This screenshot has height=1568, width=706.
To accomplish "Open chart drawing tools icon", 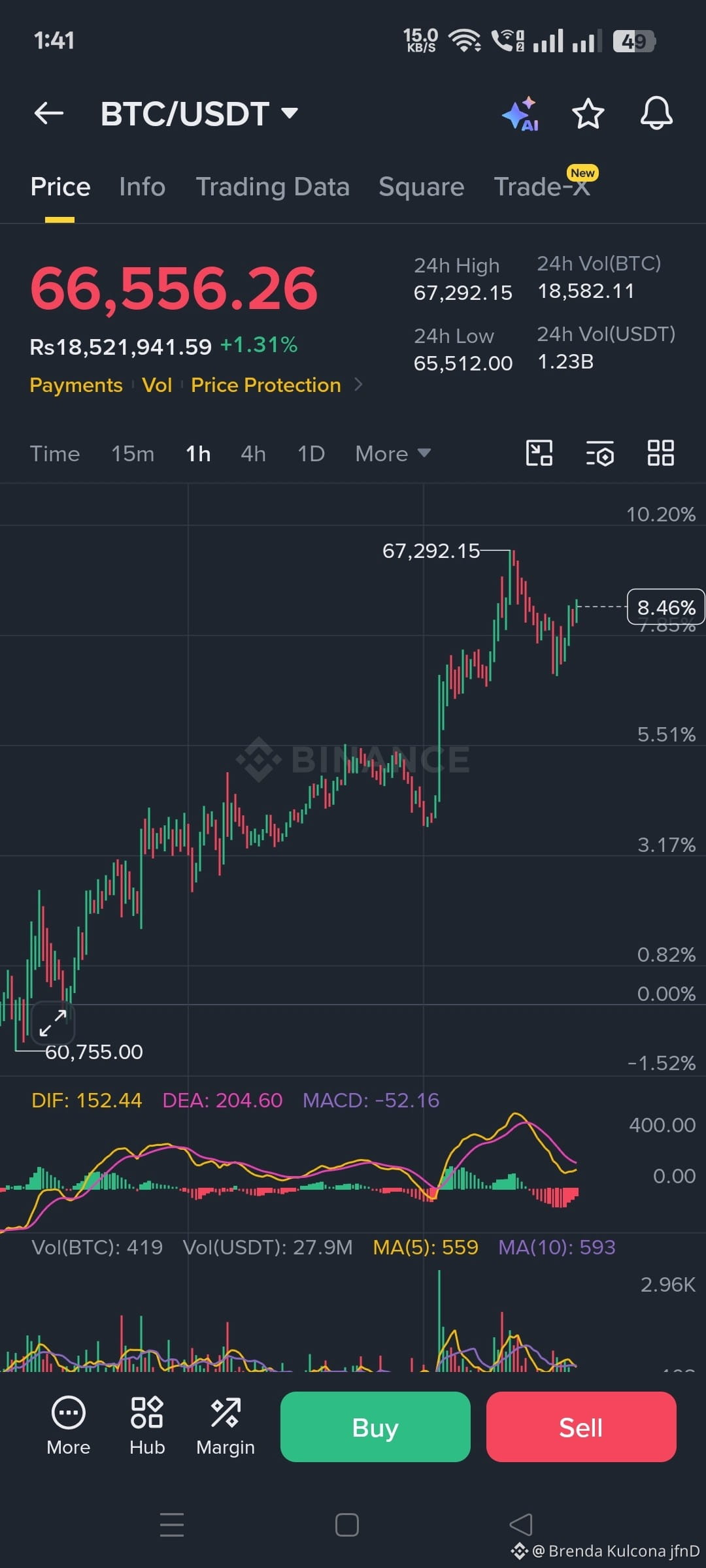I will (x=539, y=453).
